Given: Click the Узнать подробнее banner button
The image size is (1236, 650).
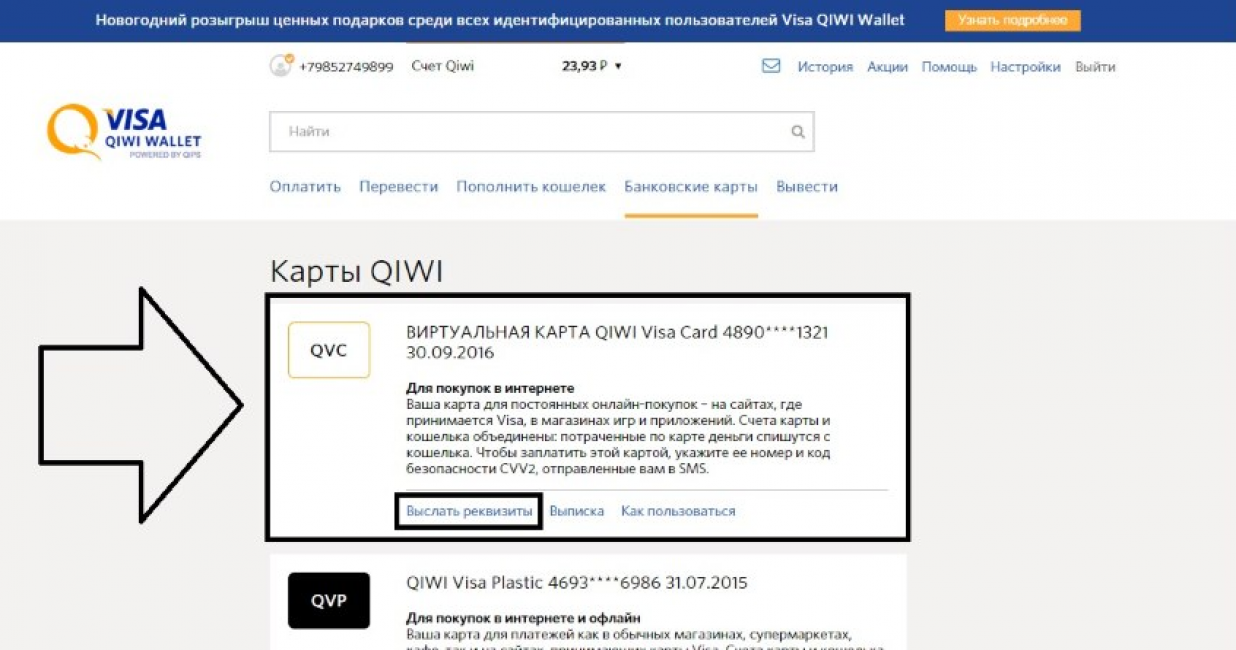Looking at the screenshot, I should [x=1012, y=20].
